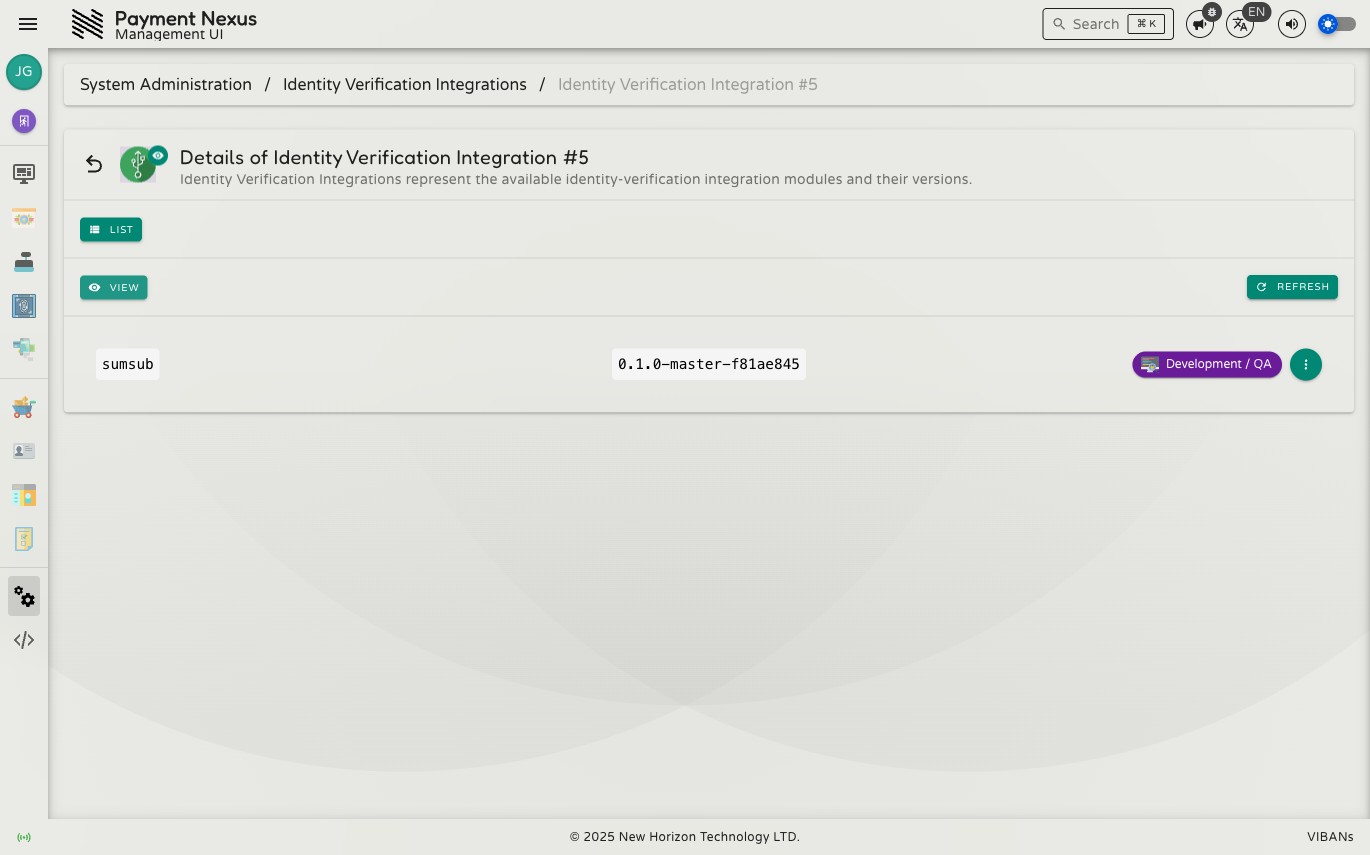Go back using the return arrow
Viewport: 1370px width, 855px height.
tap(94, 164)
